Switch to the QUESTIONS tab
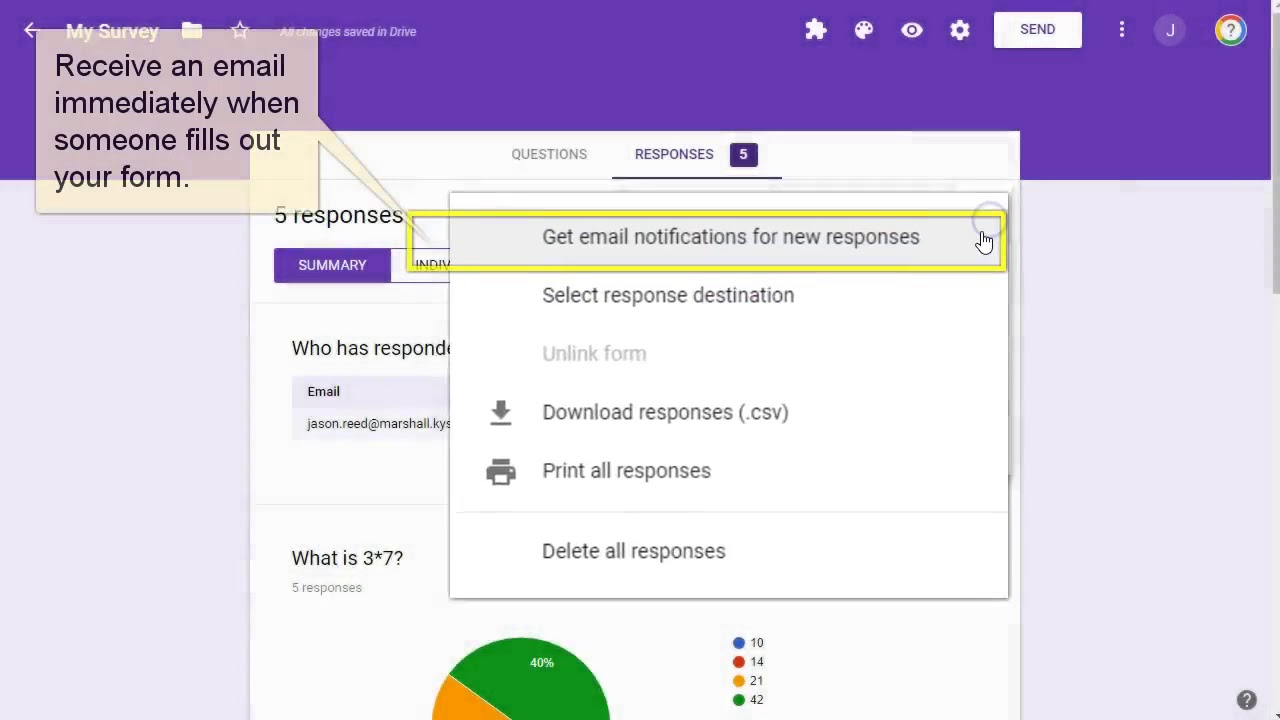 (549, 154)
